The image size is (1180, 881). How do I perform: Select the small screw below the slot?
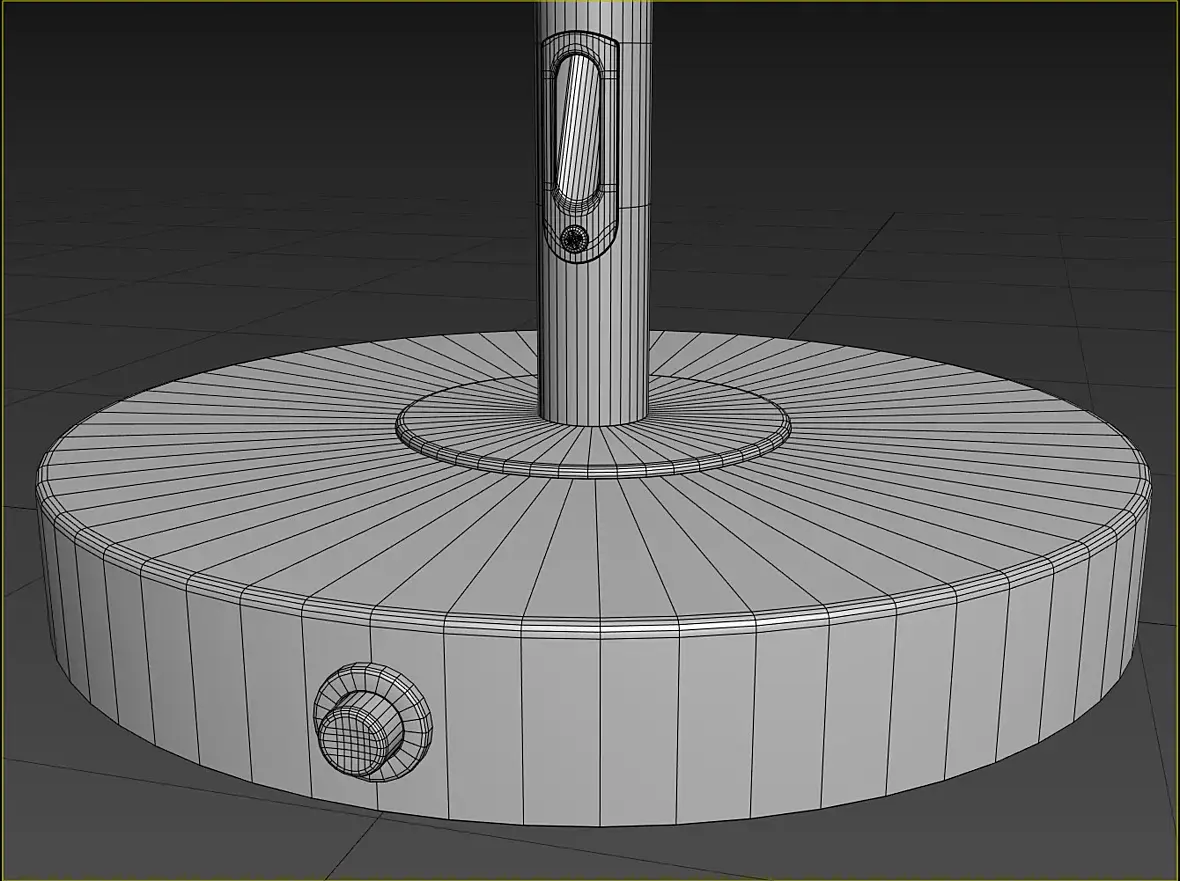click(x=574, y=238)
